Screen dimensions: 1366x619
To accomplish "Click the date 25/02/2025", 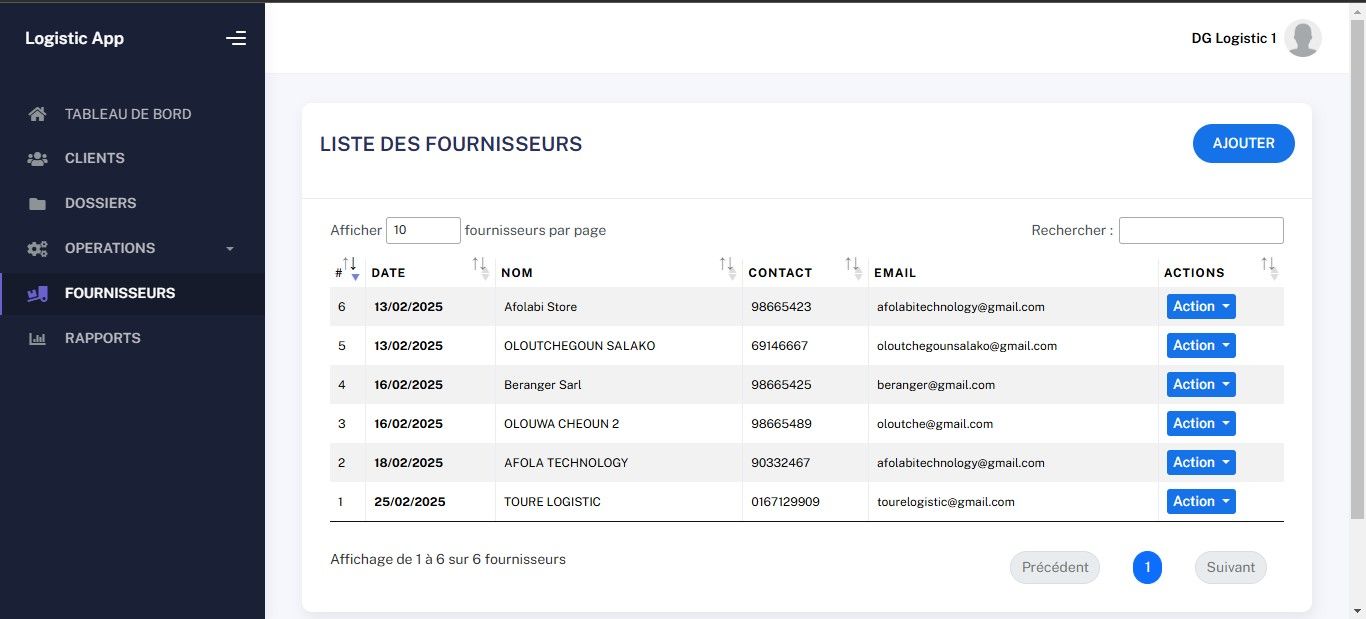I will click(410, 502).
